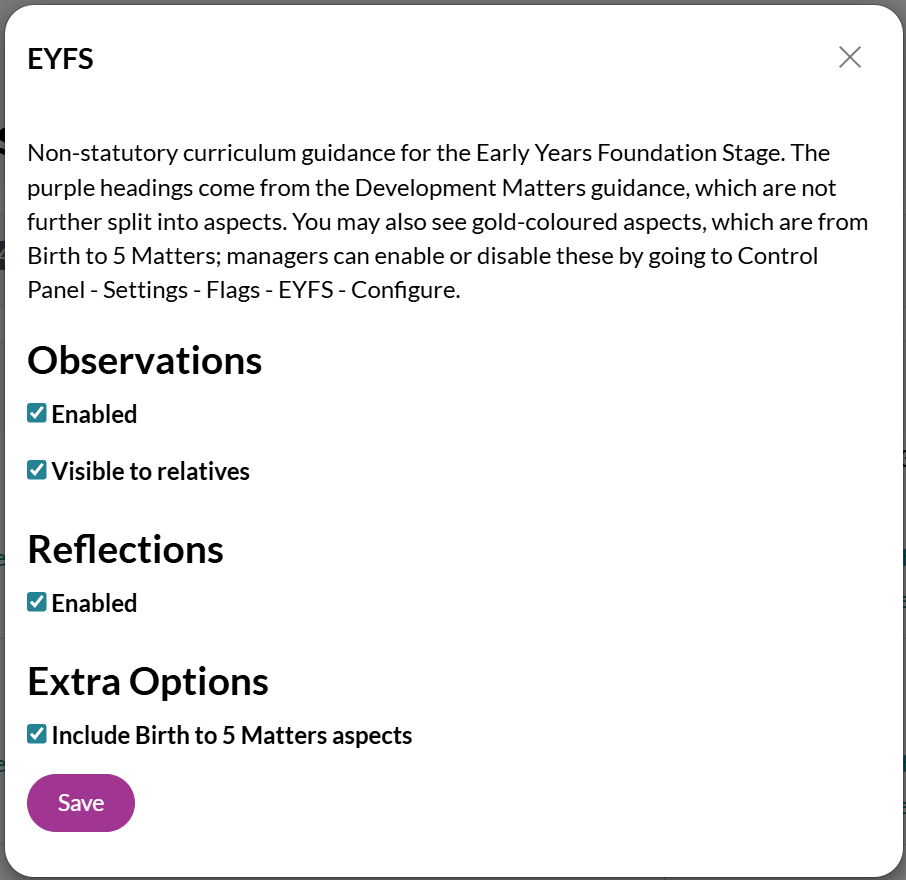Click the Configure word ending the description
Screen dimensions: 906x880
[406, 291]
